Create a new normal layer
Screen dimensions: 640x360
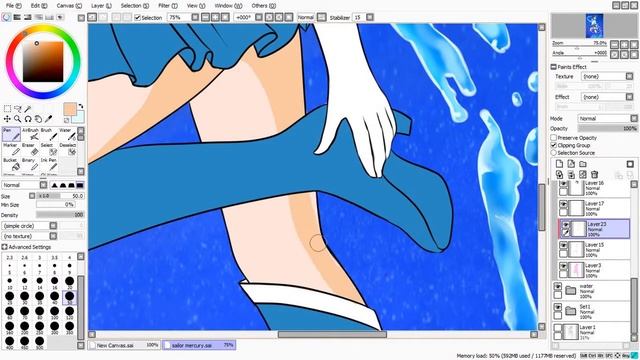[559, 164]
